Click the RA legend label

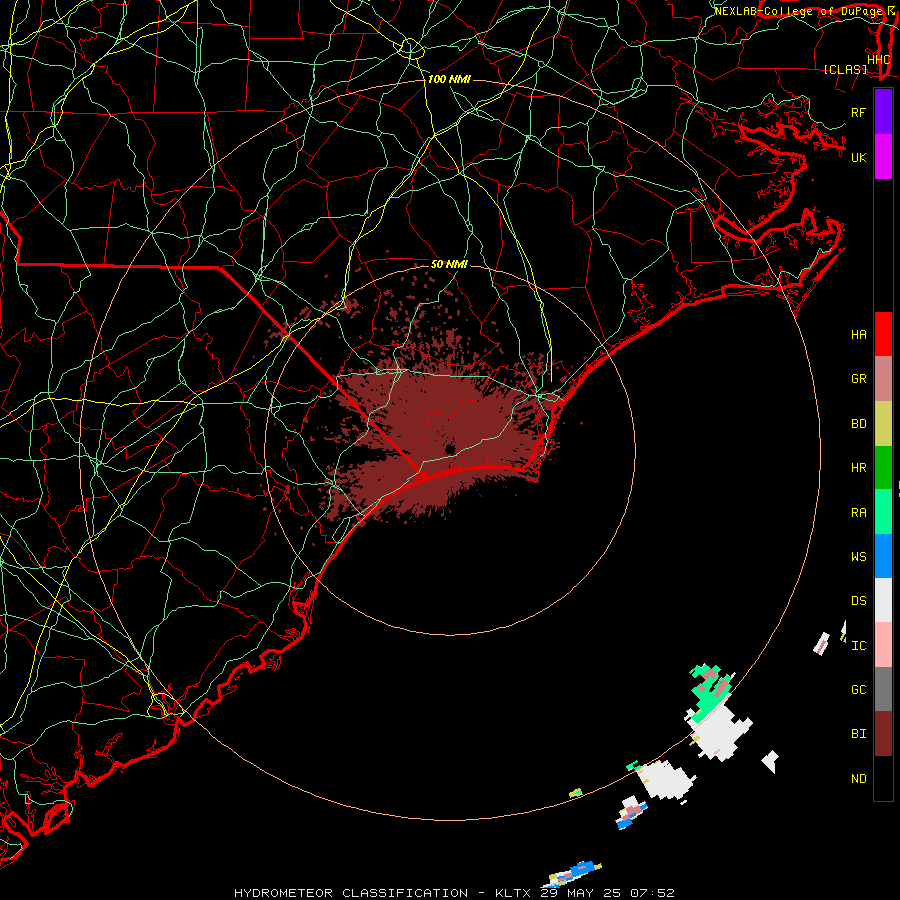[x=858, y=513]
